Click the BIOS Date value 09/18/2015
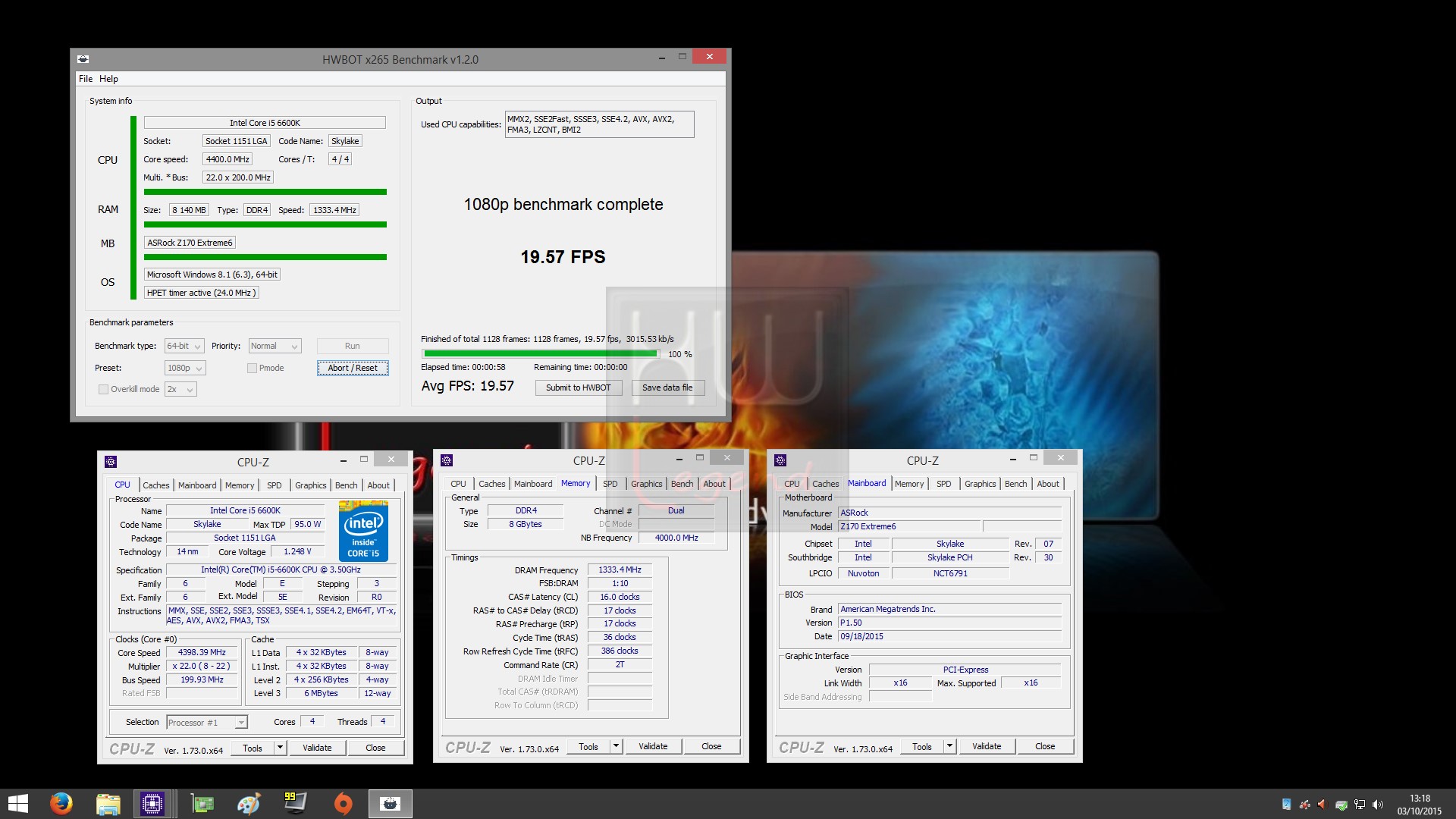Image resolution: width=1456 pixels, height=819 pixels. [949, 636]
